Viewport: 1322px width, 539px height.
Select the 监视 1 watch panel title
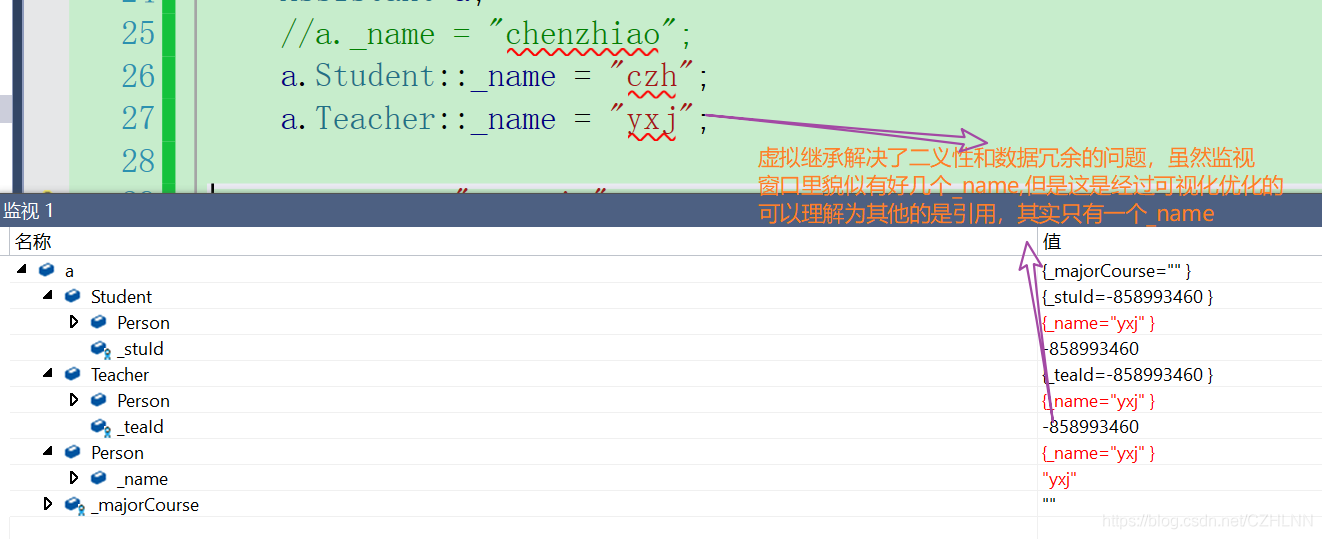(x=29, y=210)
